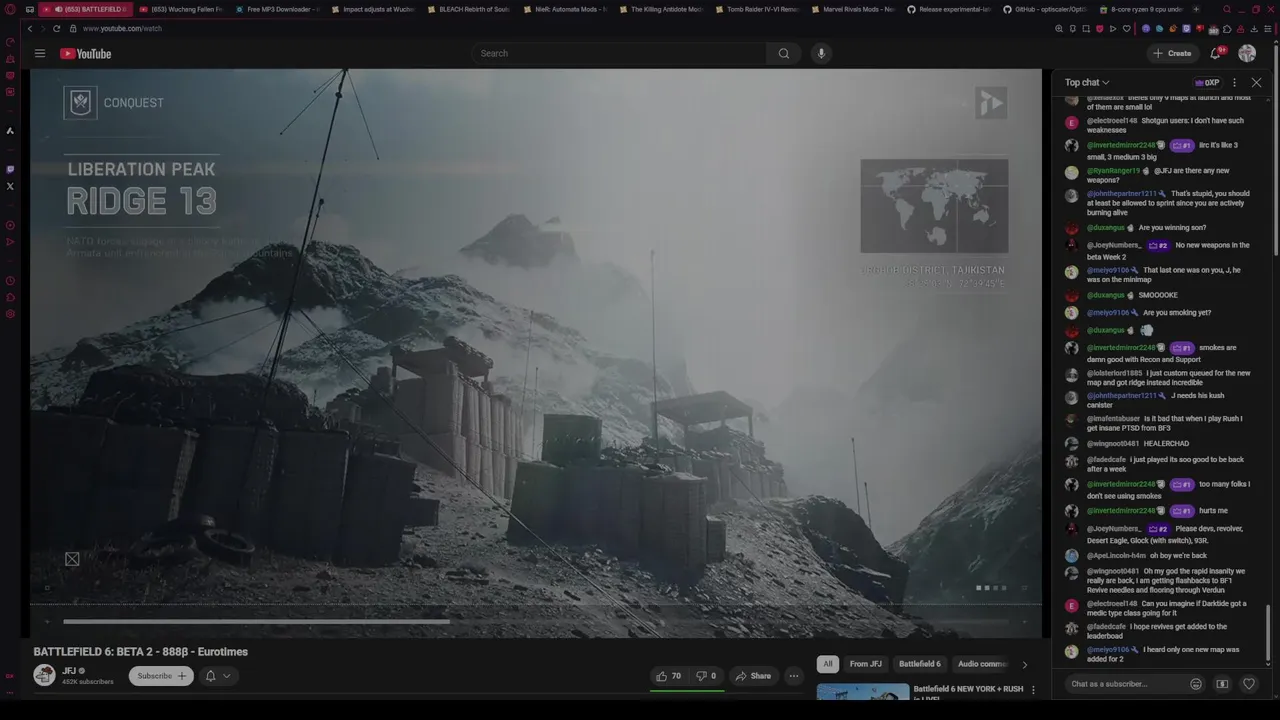This screenshot has width=1280, height=720.
Task: Close the live chat panel
Action: 1256,83
